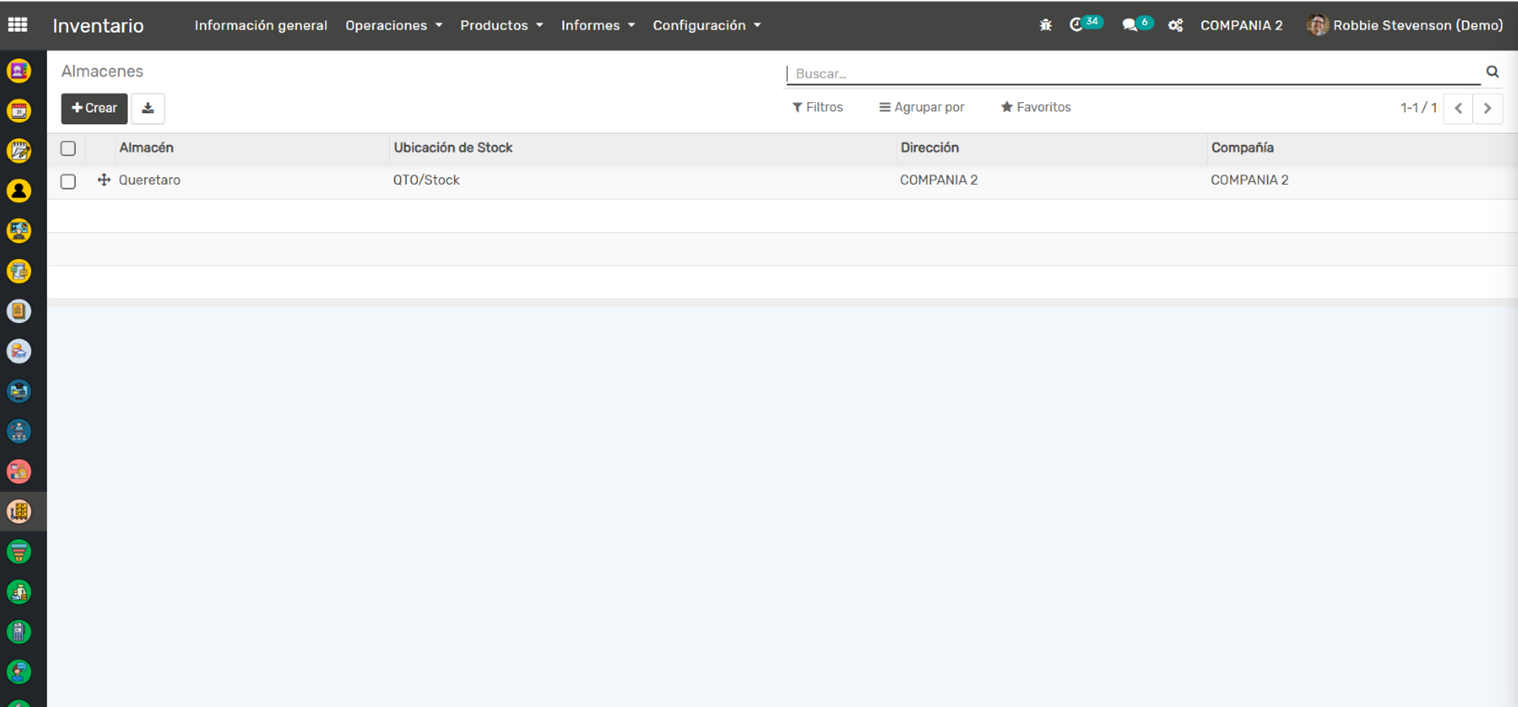This screenshot has width=1518, height=707.
Task: Click the debug bug icon
Action: [x=1045, y=25]
